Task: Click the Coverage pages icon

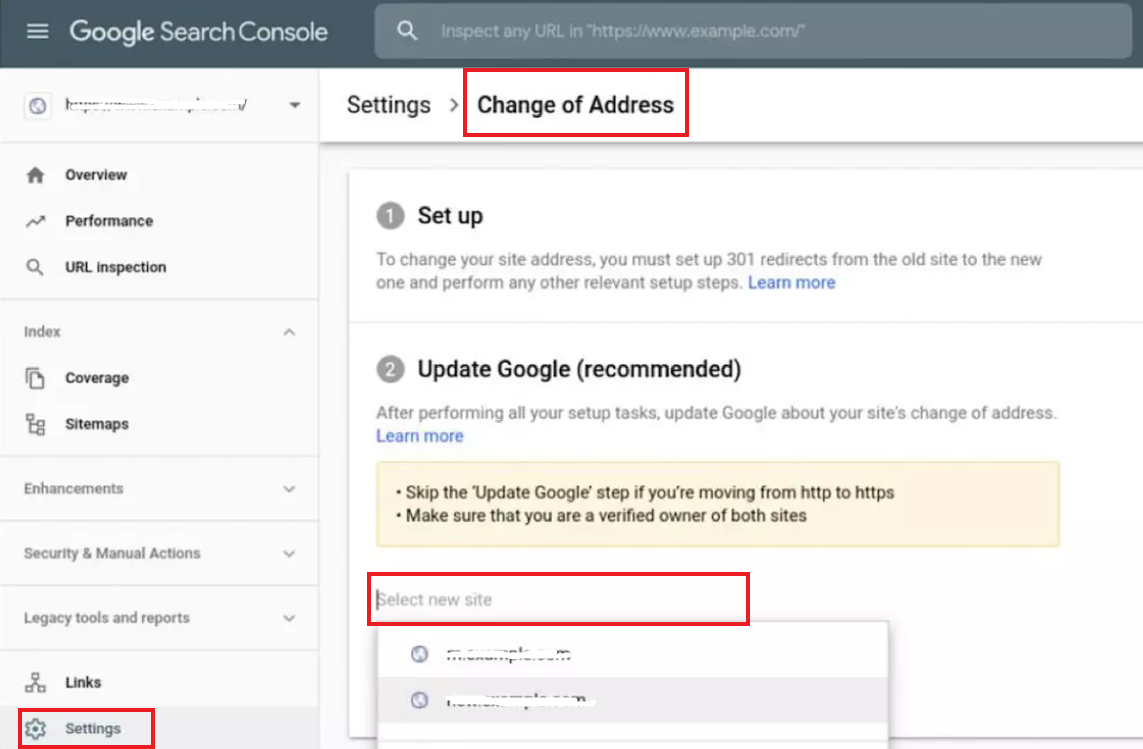Action: (x=36, y=378)
